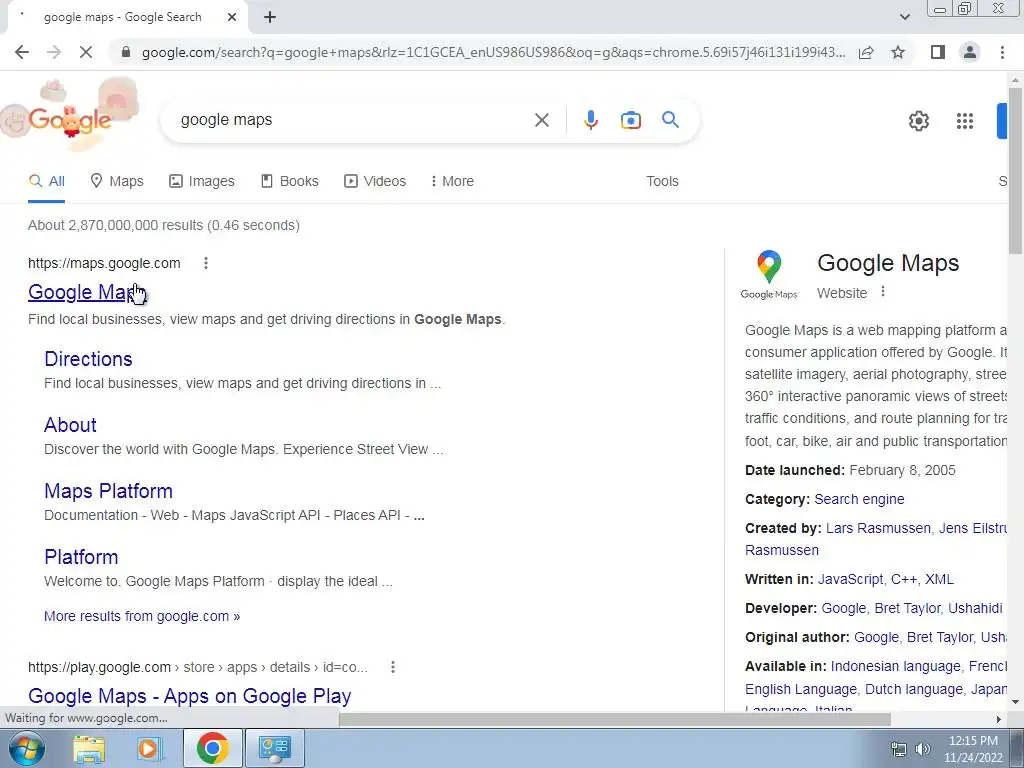The height and width of the screenshot is (768, 1024).
Task: Click the vertical page scrollbar thumb
Action: [x=1015, y=170]
